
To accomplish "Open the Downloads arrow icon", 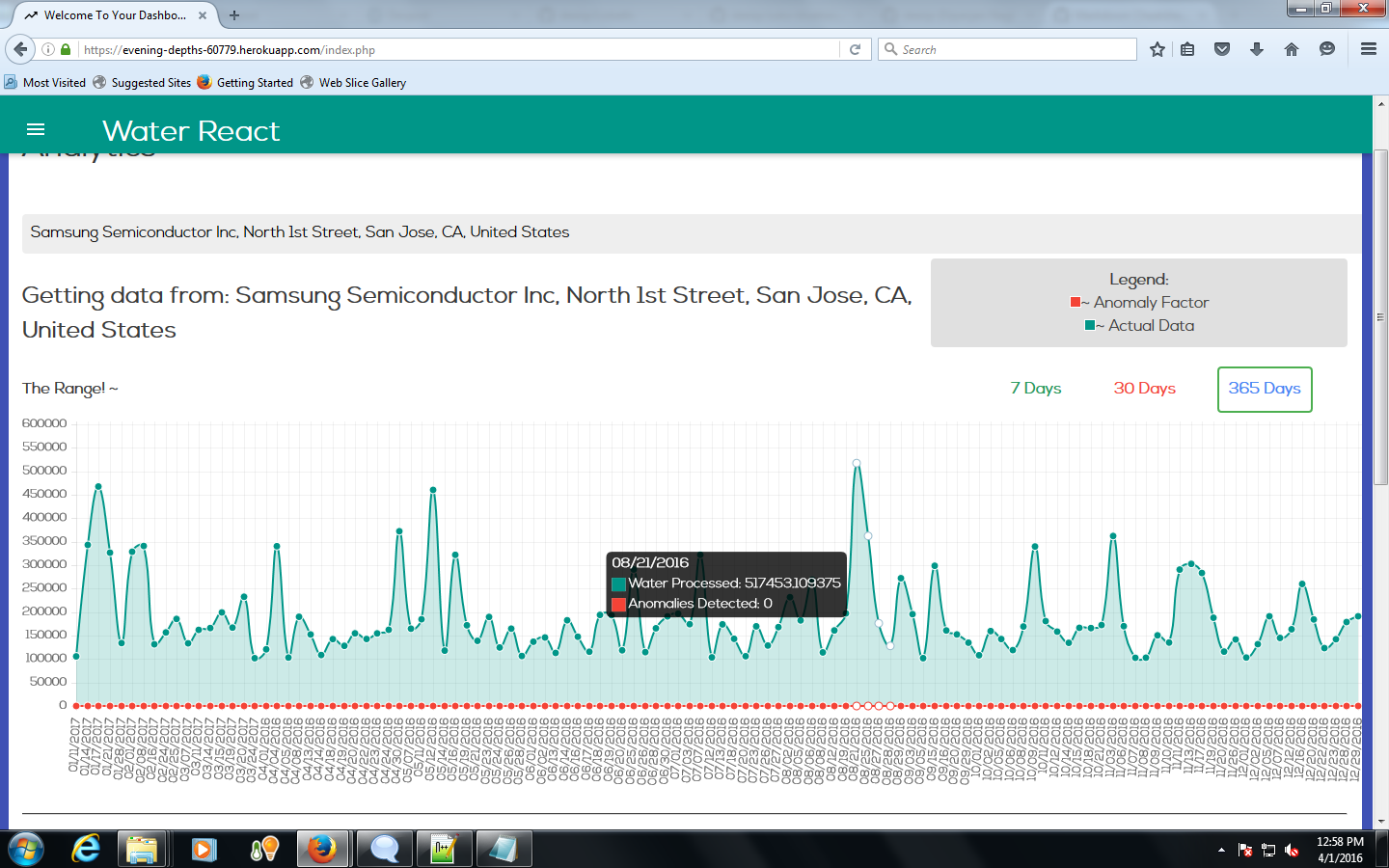I will 1257,49.
